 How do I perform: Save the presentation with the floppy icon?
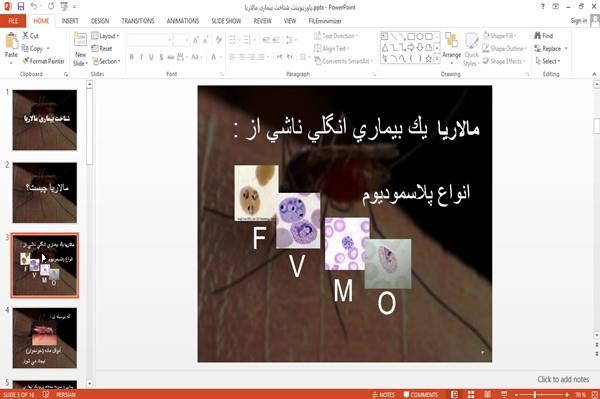21,7
